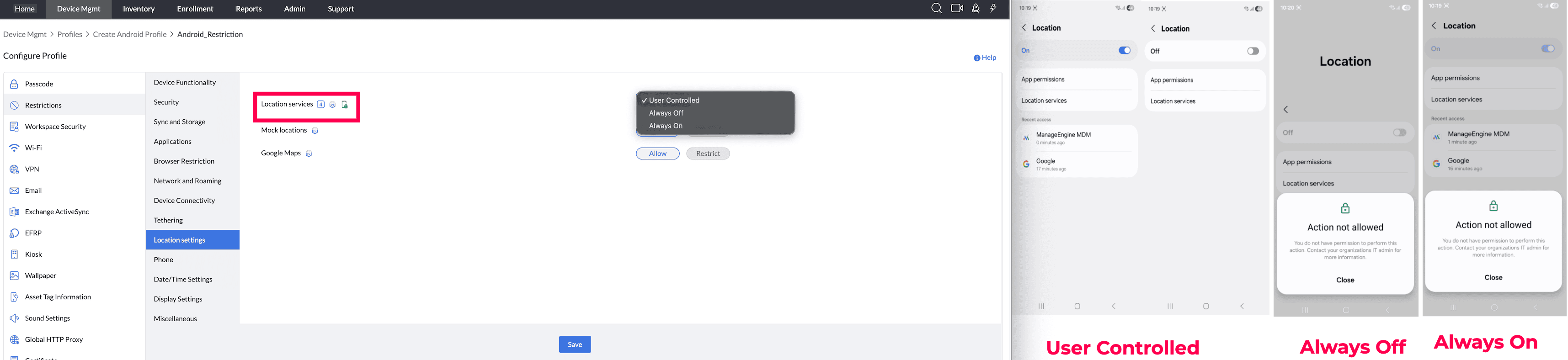Open the Kiosk icon in the profile sidebar
The height and width of the screenshot is (360, 1568).
tap(14, 254)
